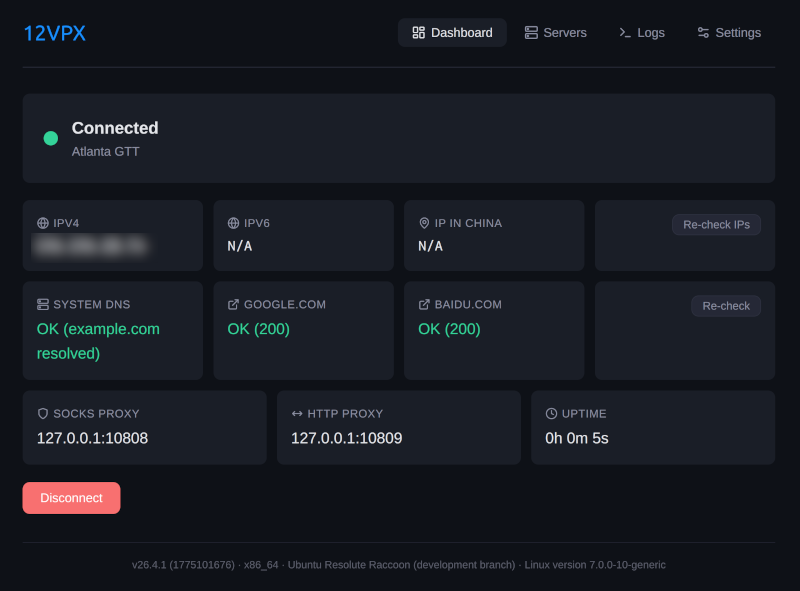Click the location pin icon for IP in China
The width and height of the screenshot is (800, 591).
[x=424, y=223]
